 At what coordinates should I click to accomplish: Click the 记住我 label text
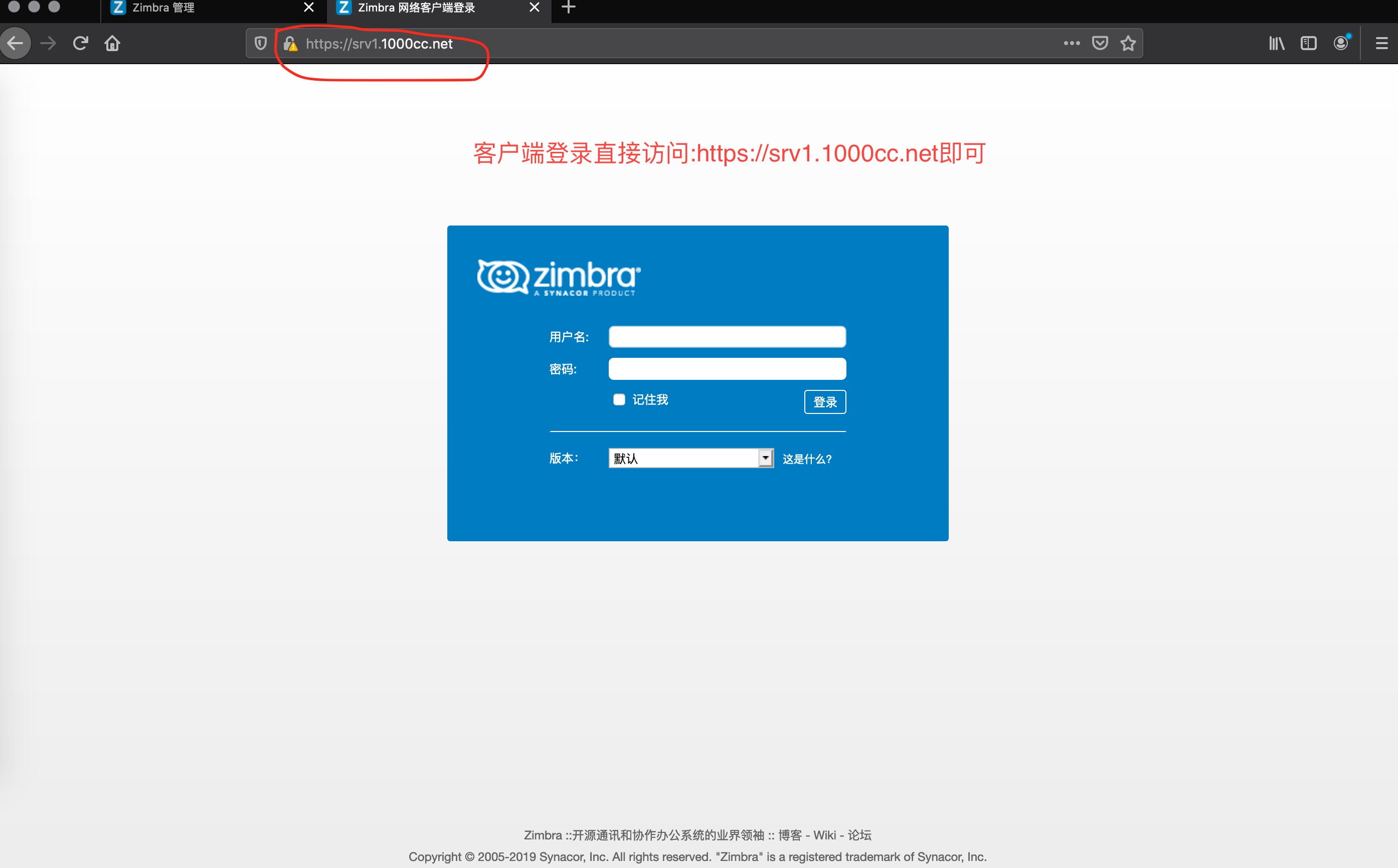point(650,399)
